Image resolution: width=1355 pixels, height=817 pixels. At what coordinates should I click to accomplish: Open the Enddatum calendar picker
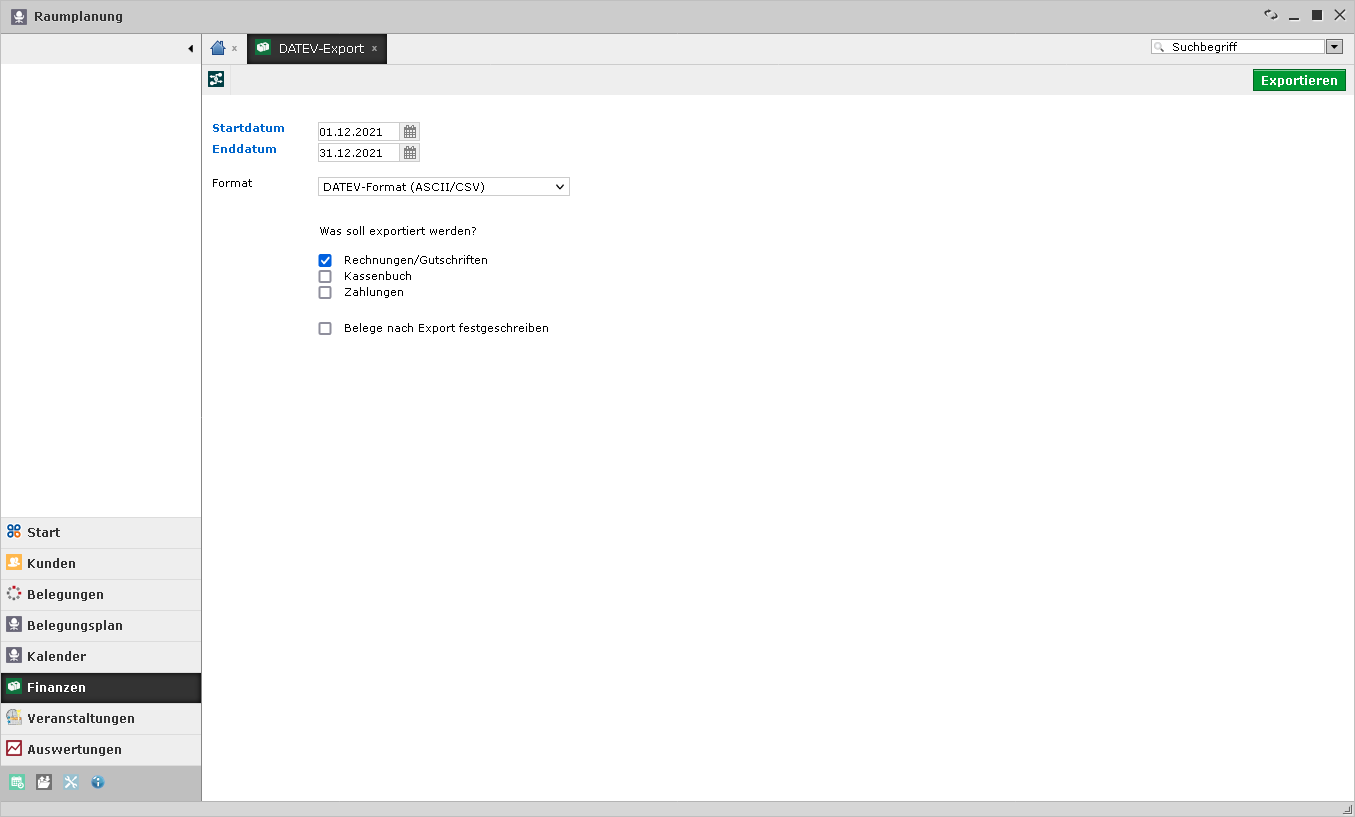click(x=410, y=153)
